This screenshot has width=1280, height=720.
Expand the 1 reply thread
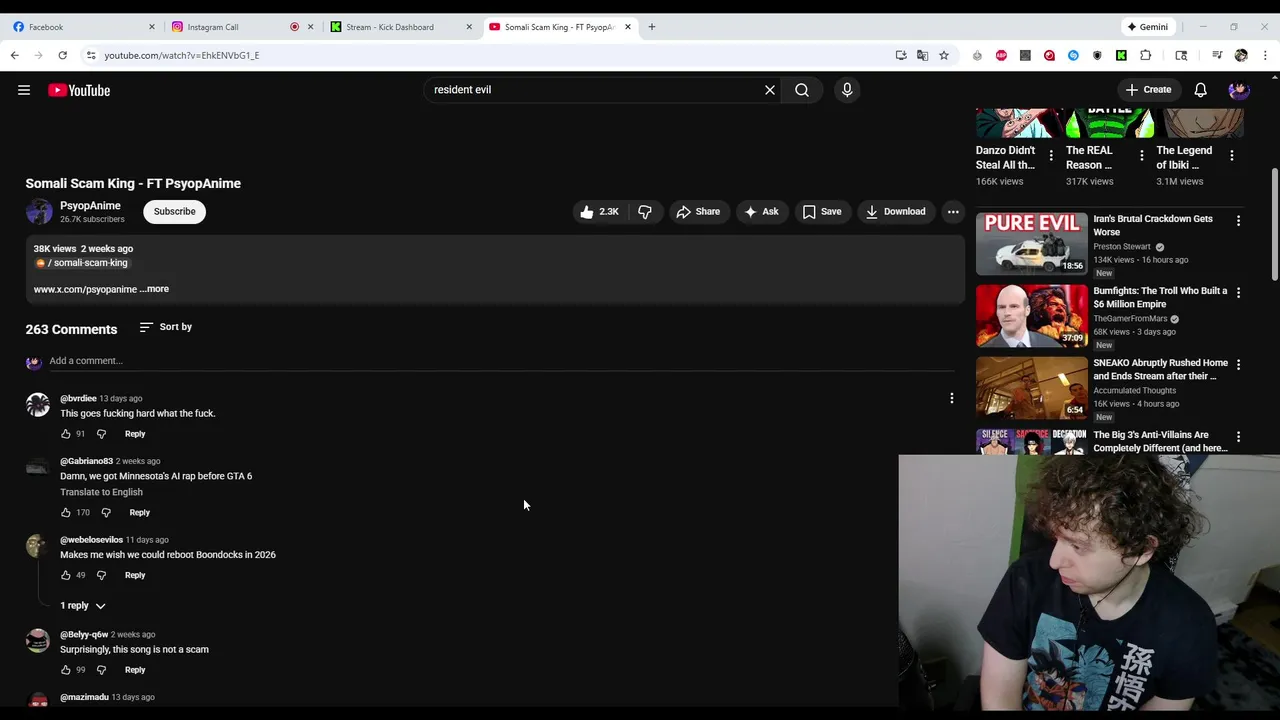click(83, 606)
